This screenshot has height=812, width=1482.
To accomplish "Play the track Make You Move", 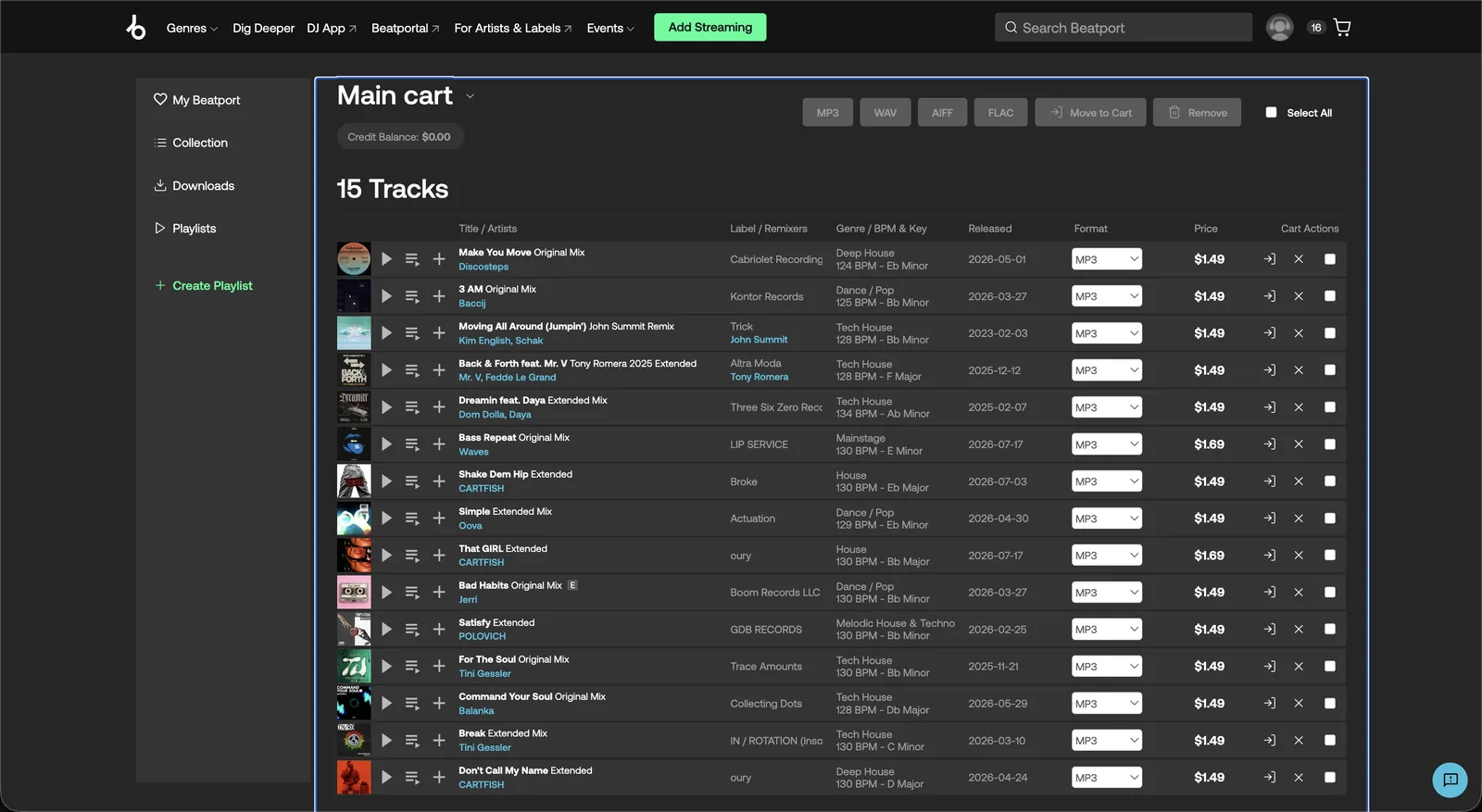I will (x=386, y=259).
